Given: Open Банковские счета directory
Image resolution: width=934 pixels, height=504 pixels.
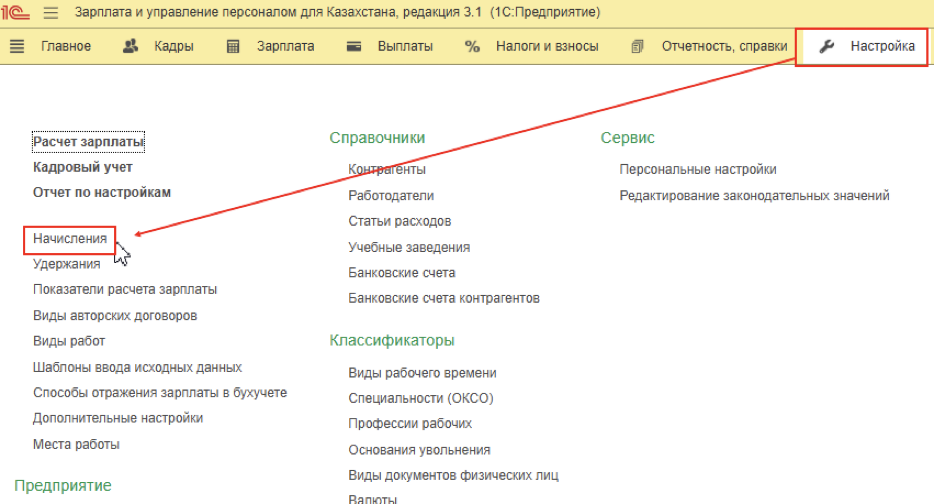Looking at the screenshot, I should coord(402,272).
